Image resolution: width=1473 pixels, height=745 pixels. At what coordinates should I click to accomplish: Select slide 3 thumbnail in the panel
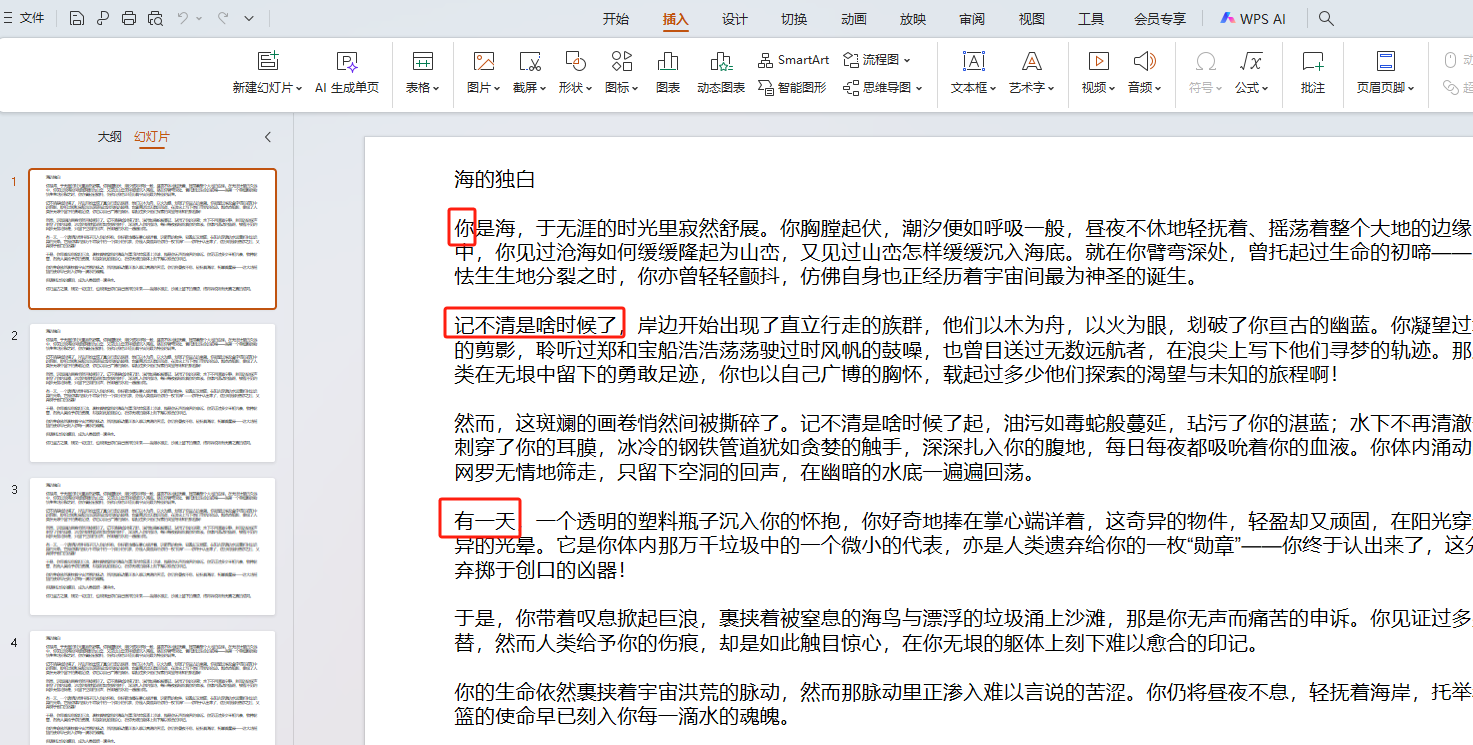pos(152,545)
